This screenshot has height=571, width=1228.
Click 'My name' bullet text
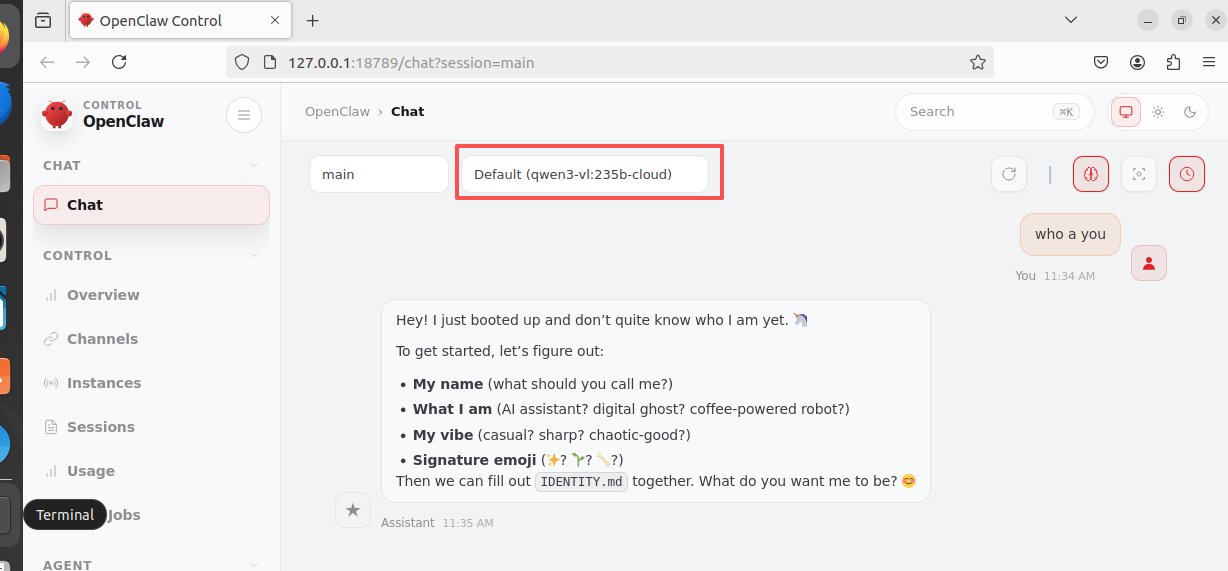pyautogui.click(x=448, y=384)
